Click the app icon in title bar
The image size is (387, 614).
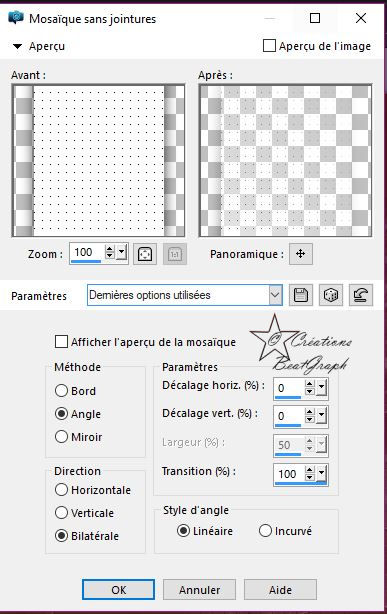point(16,18)
